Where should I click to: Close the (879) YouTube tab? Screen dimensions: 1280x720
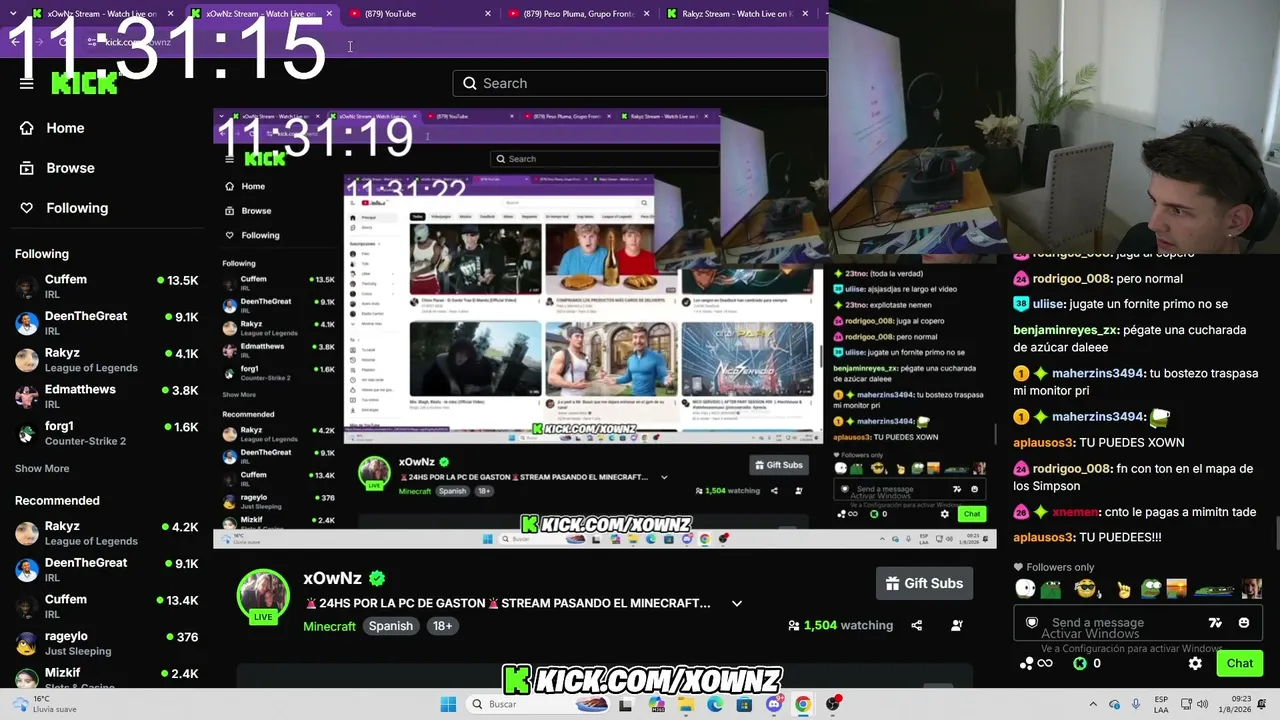pos(488,14)
